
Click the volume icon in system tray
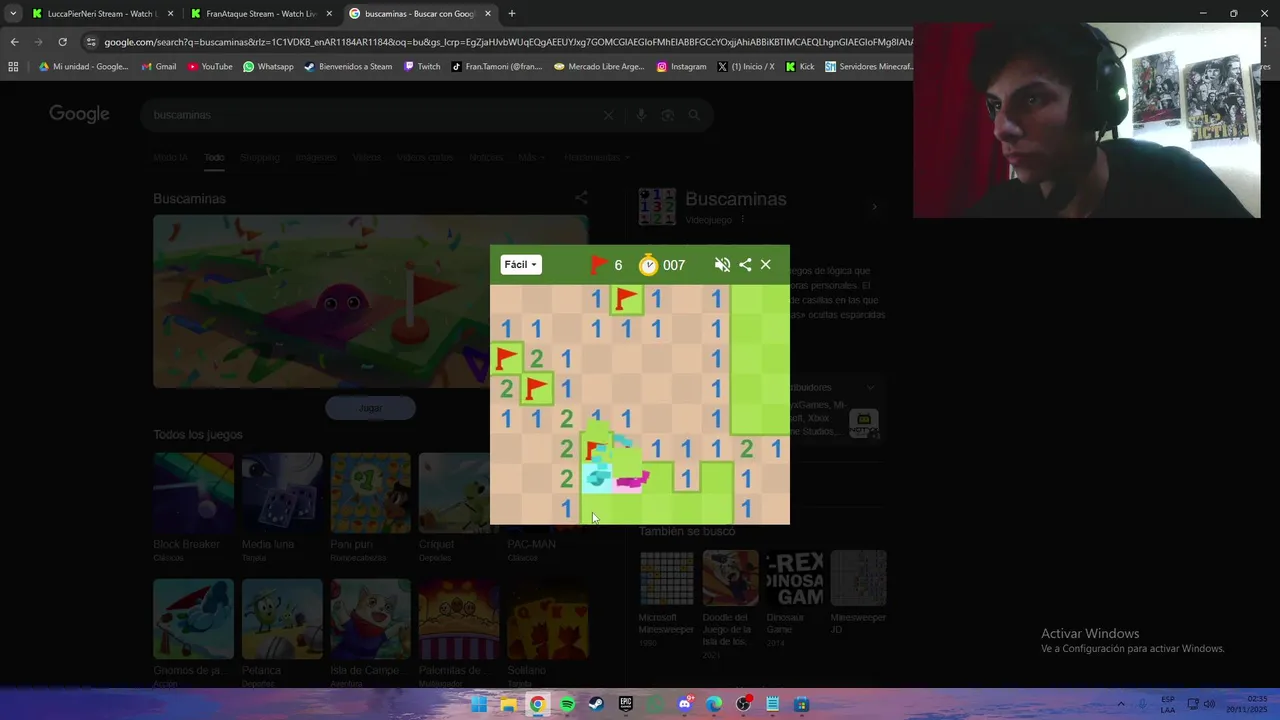(x=1209, y=704)
